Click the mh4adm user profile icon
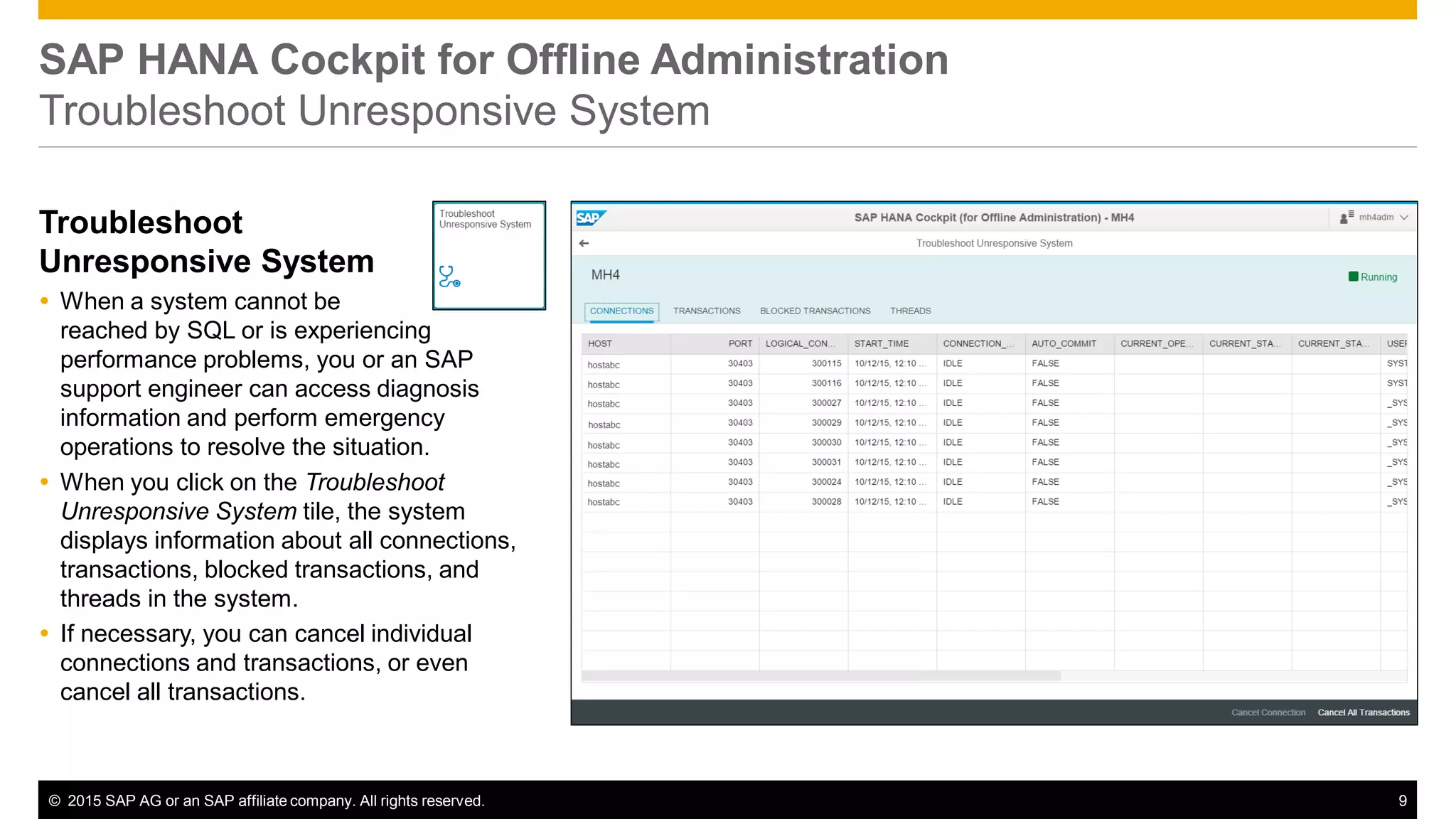1456x819 pixels. 1347,218
